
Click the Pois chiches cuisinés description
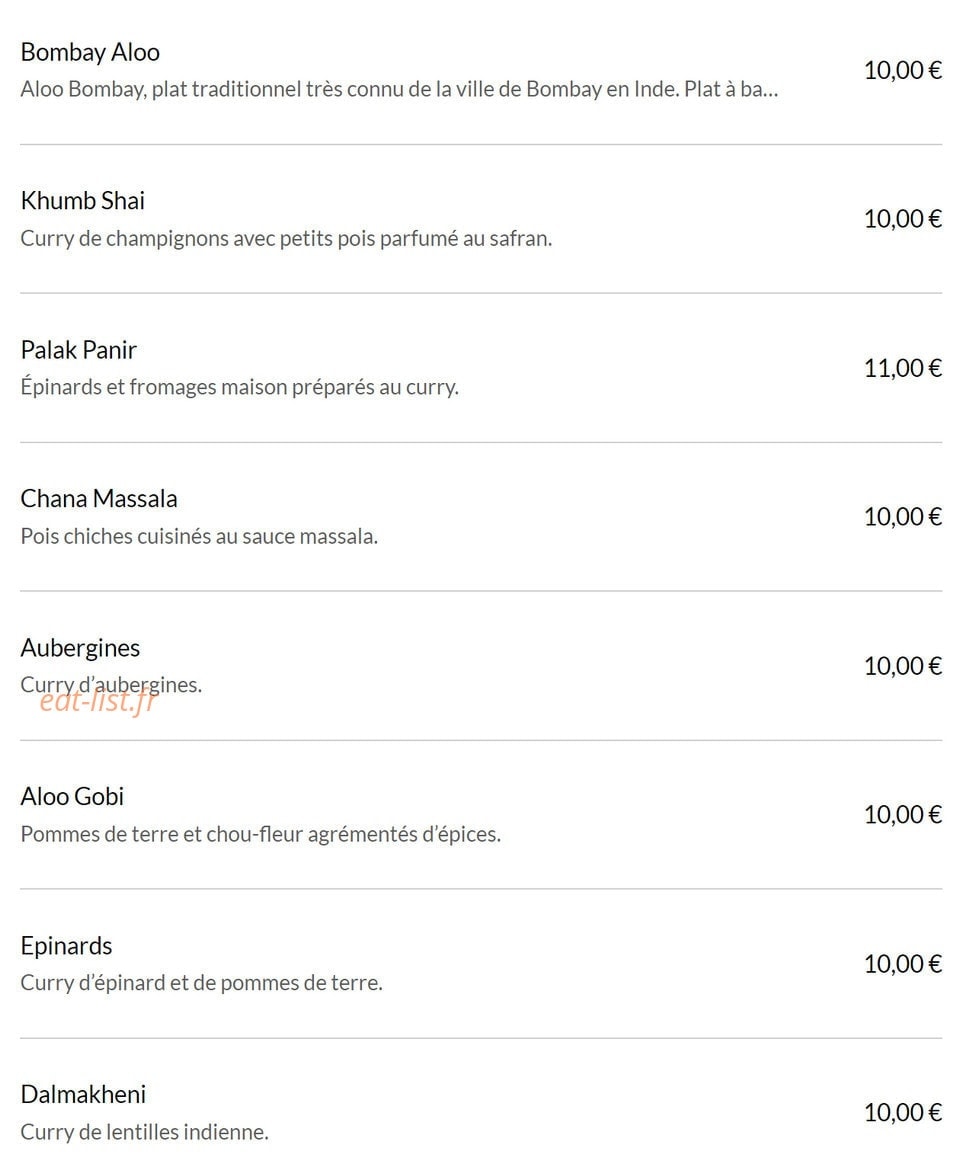tap(199, 536)
